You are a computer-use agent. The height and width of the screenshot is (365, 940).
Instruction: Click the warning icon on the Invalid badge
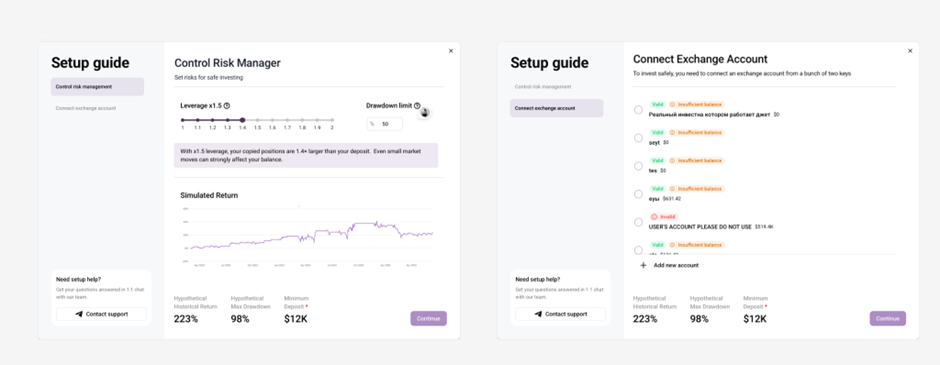655,216
